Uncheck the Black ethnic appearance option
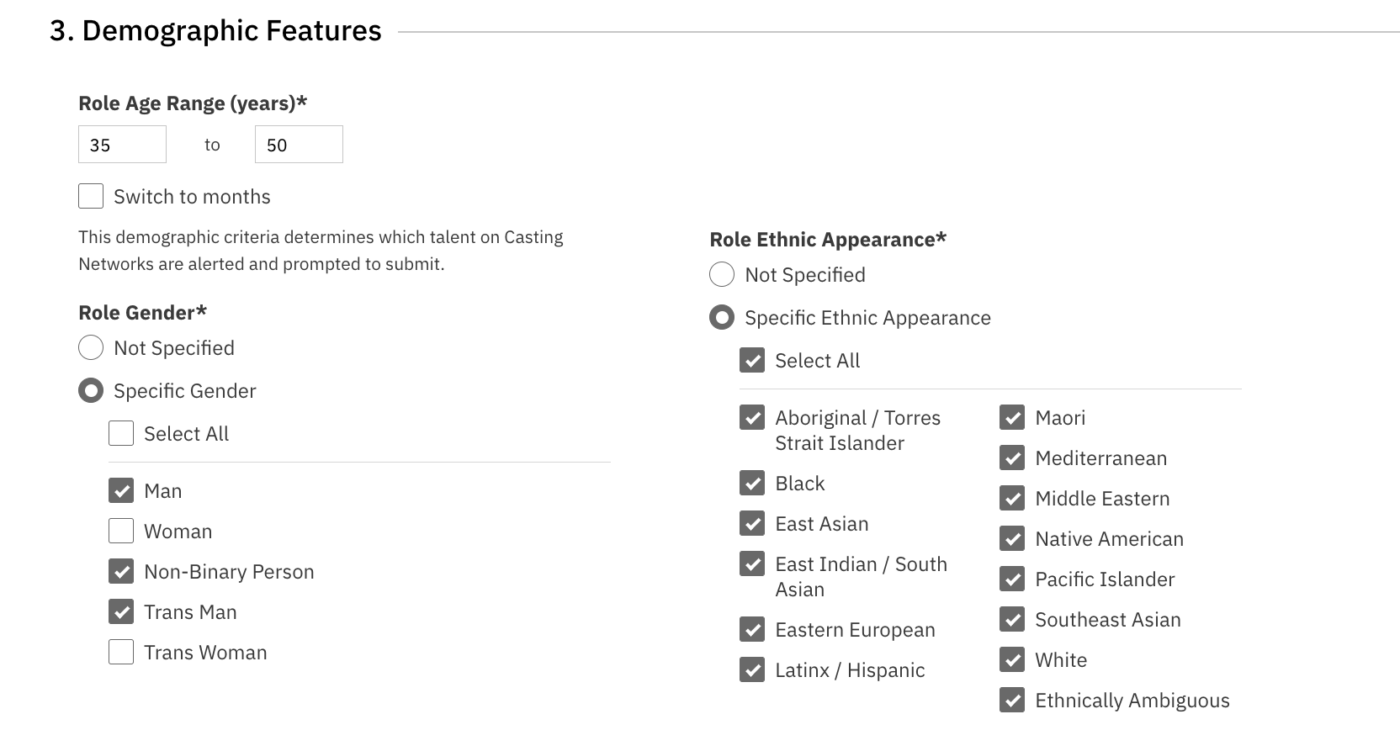Viewport: 1400px width, 730px height. click(750, 483)
